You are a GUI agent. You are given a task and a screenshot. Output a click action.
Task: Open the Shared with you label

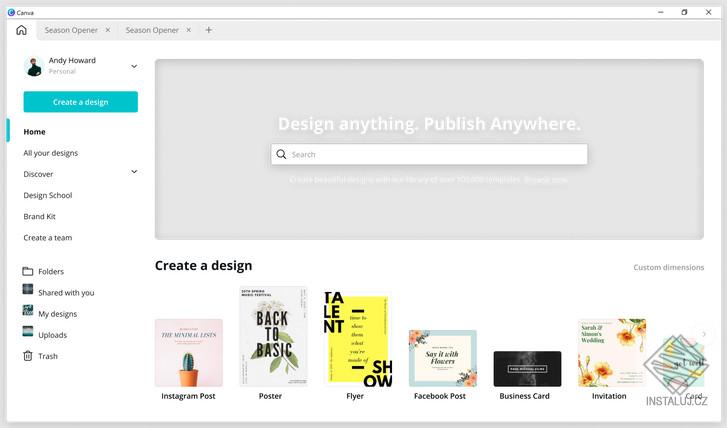66,293
